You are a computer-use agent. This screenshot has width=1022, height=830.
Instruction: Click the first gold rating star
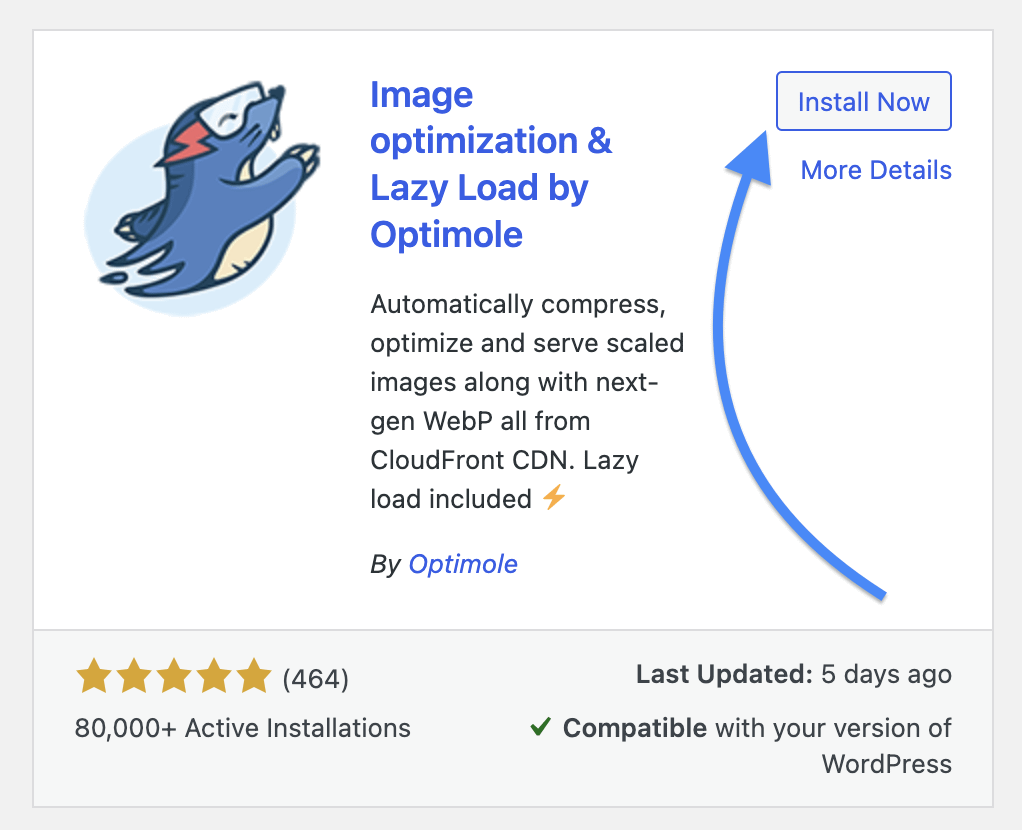(x=94, y=677)
